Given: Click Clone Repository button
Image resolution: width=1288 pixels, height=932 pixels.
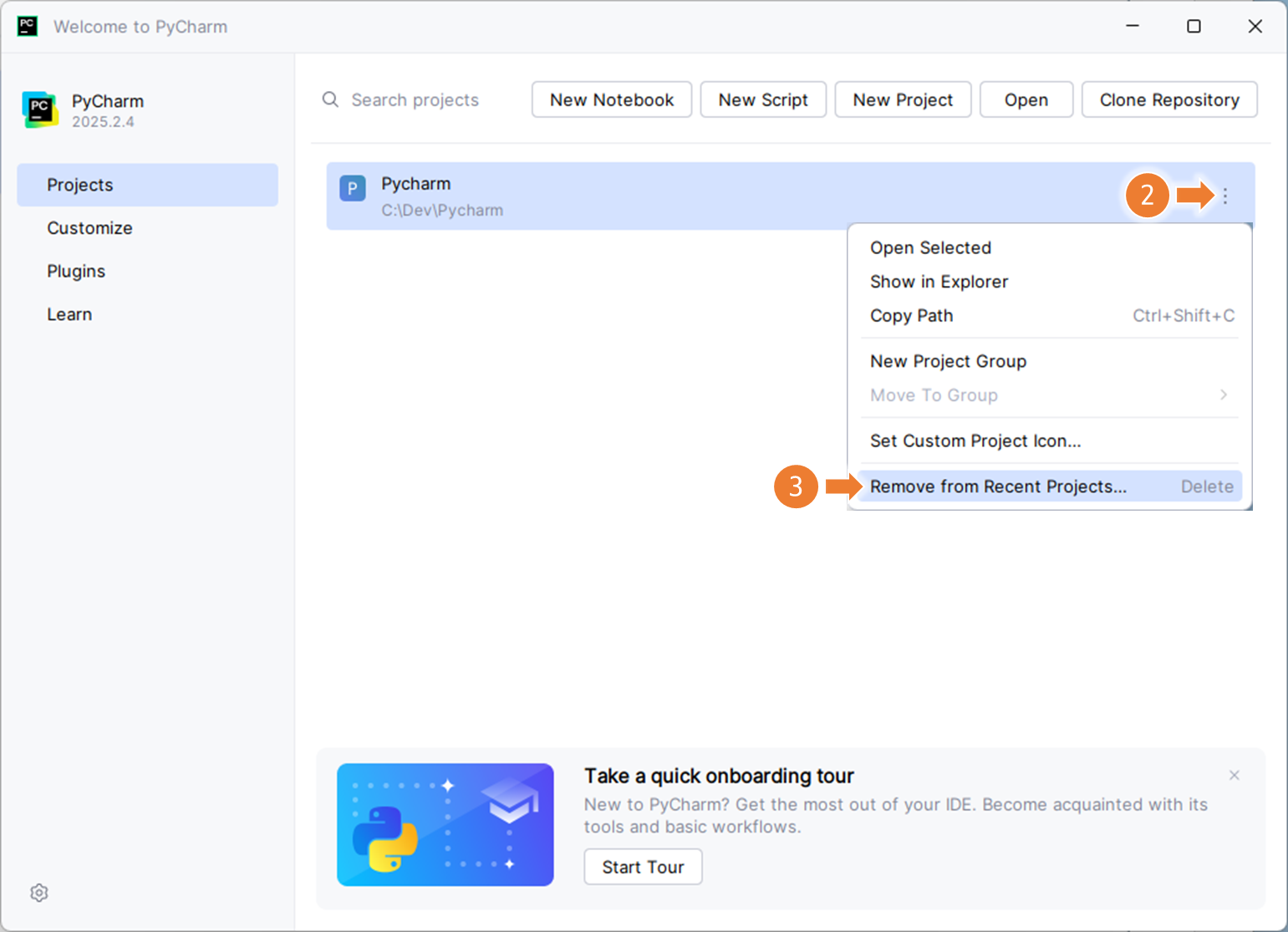Looking at the screenshot, I should click(1169, 99).
